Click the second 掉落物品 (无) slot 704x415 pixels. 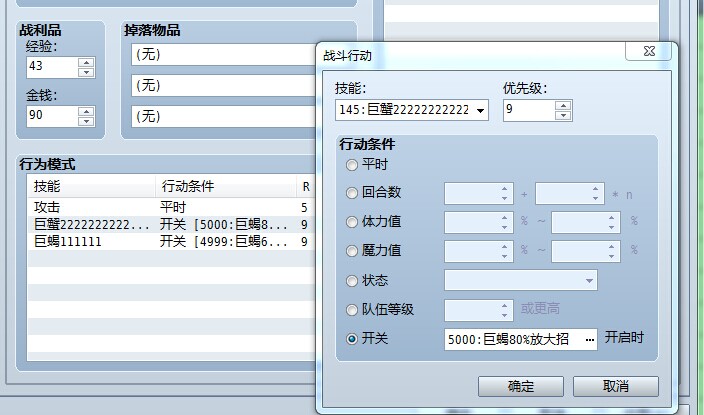pos(224,85)
